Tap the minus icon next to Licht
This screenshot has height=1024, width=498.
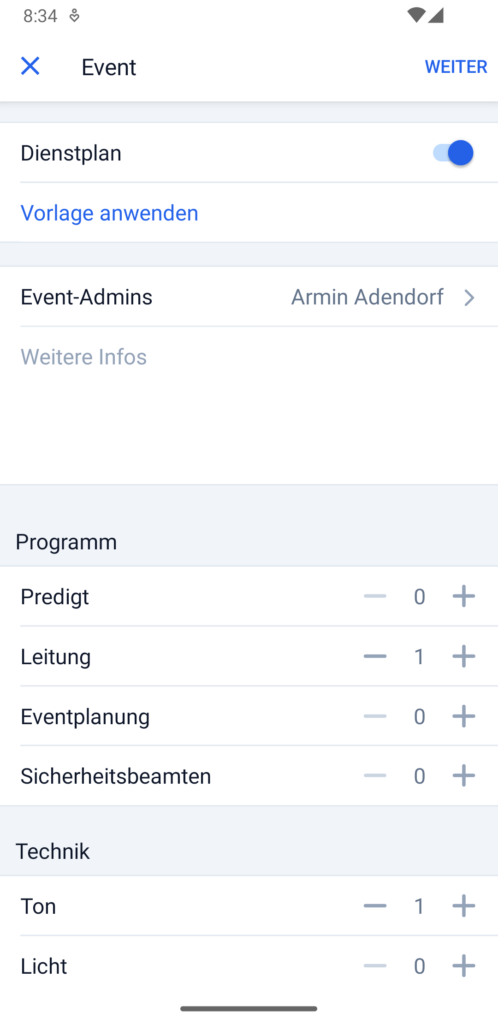coord(375,966)
